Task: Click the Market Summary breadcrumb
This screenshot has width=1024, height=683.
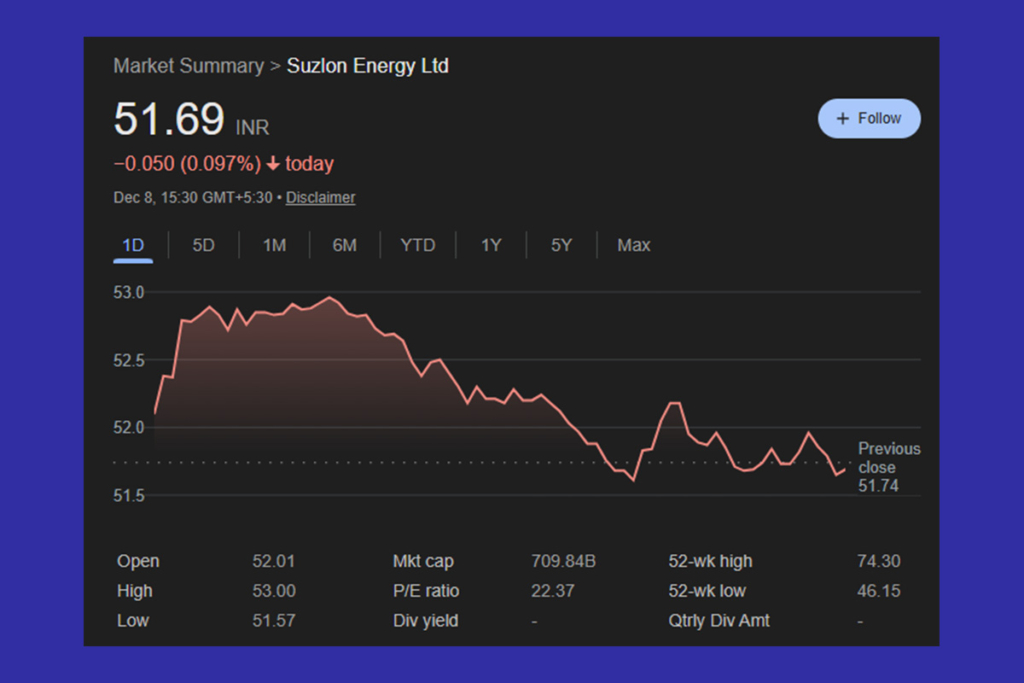Action: pos(188,66)
